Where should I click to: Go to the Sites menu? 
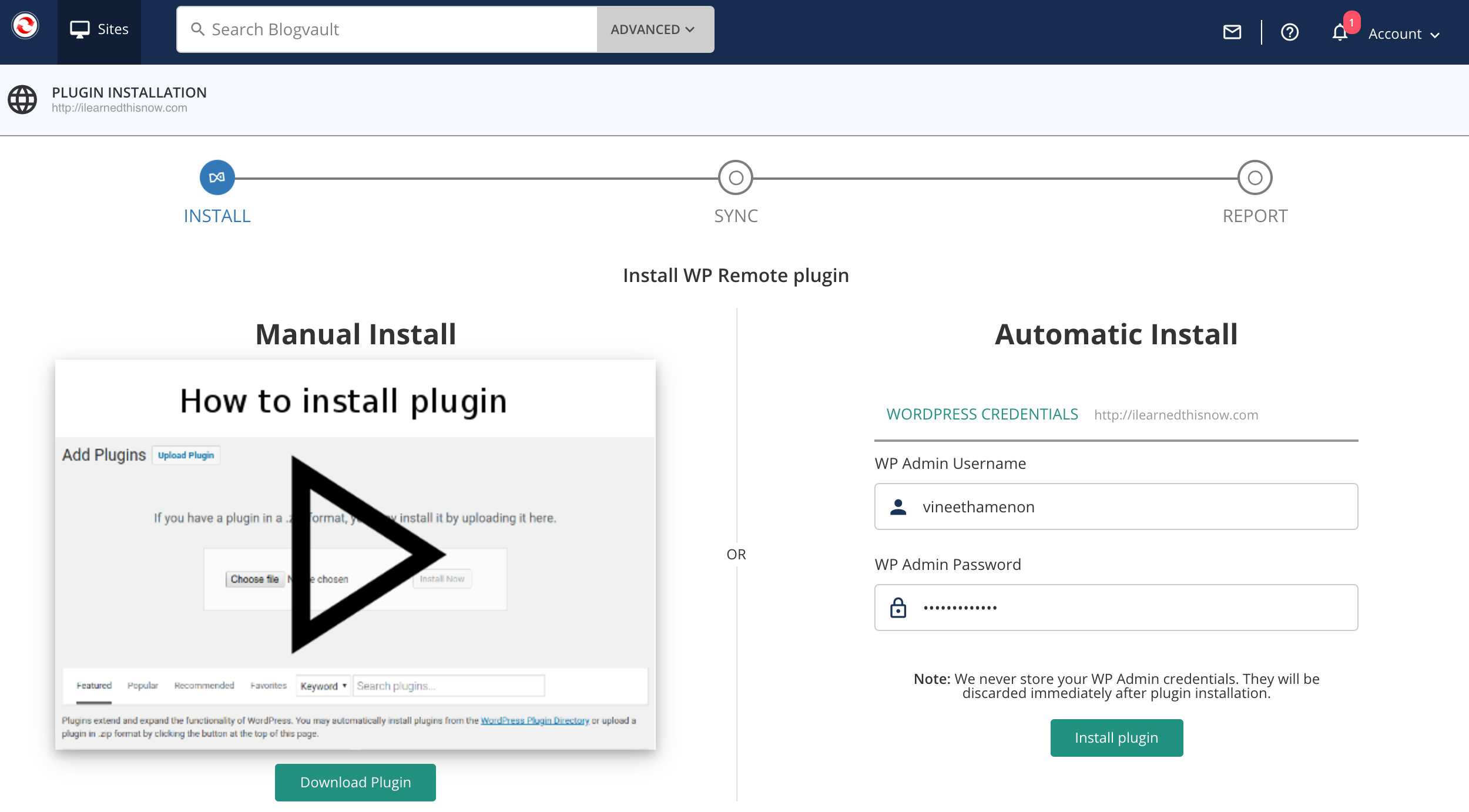tap(99, 29)
